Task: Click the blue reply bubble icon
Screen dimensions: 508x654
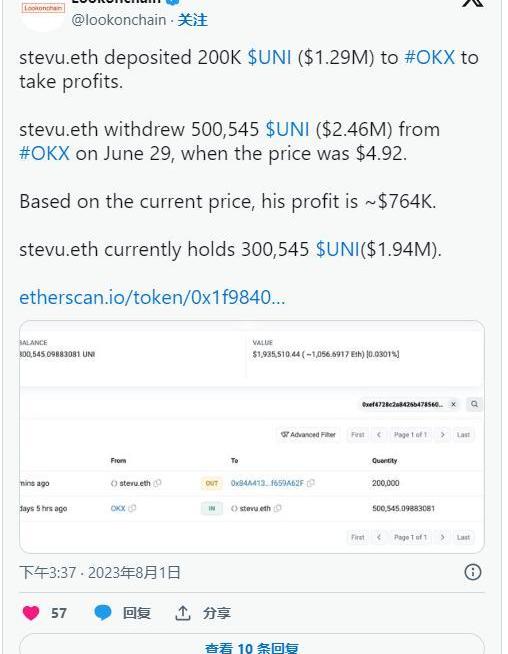Action: pos(103,613)
